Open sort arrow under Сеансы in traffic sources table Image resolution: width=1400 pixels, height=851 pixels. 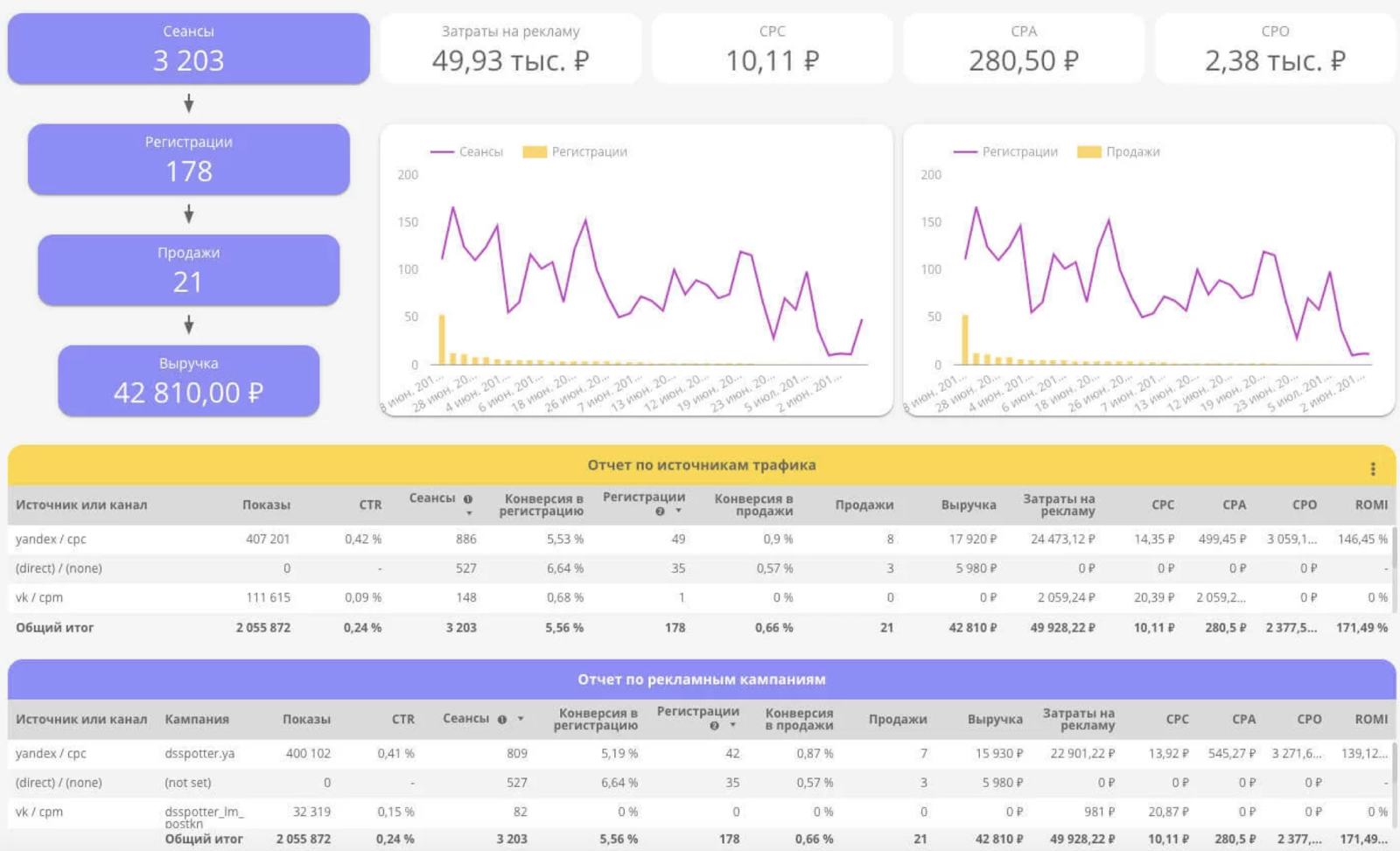(469, 513)
